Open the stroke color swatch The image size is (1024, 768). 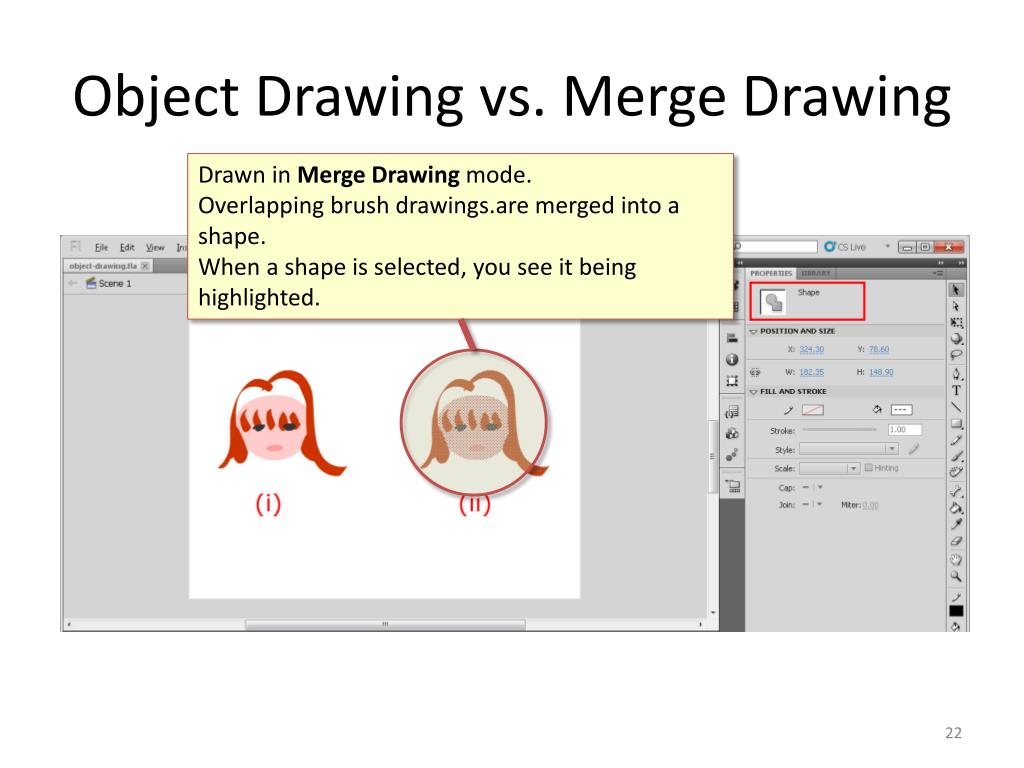point(812,410)
